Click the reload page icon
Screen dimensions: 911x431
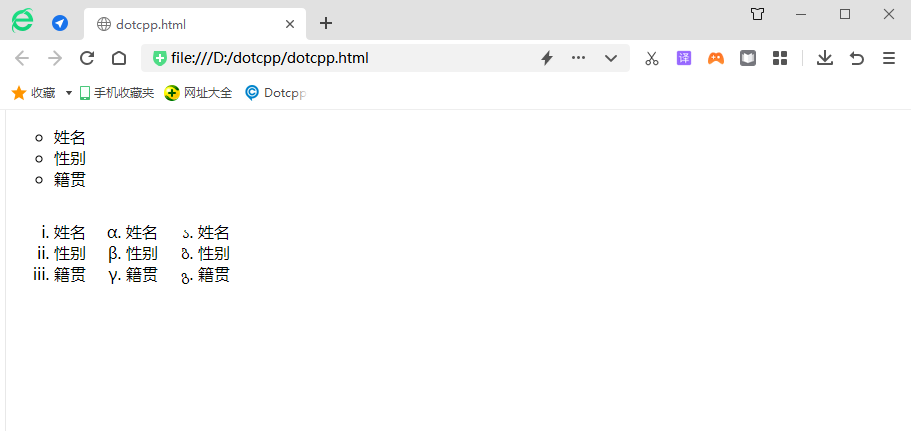(x=87, y=58)
